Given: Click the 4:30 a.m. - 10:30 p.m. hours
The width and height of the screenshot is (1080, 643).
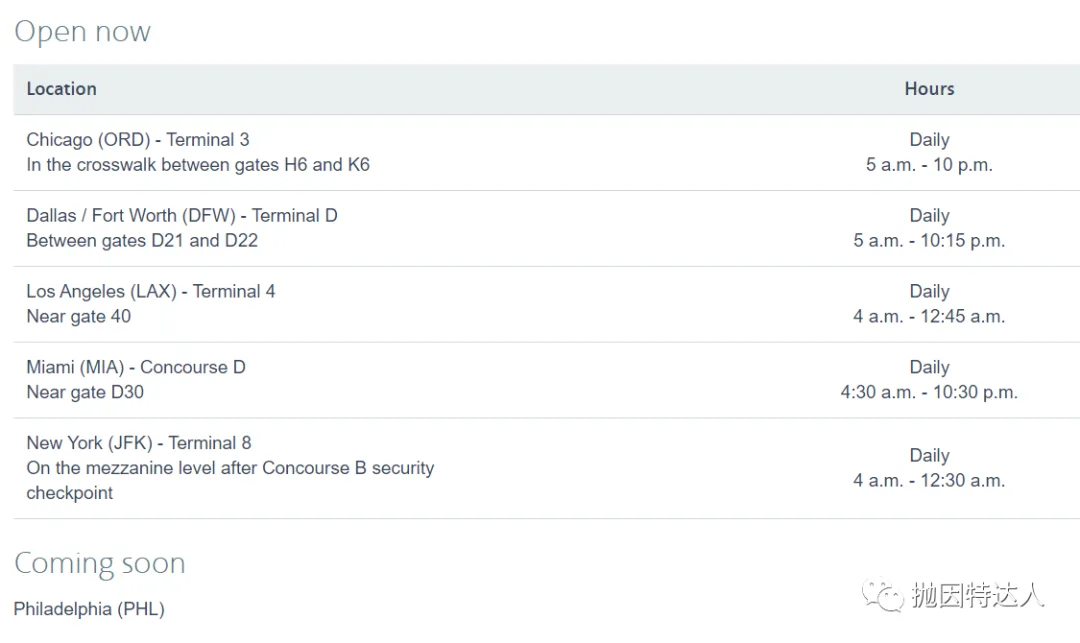Looking at the screenshot, I should pyautogui.click(x=929, y=392).
